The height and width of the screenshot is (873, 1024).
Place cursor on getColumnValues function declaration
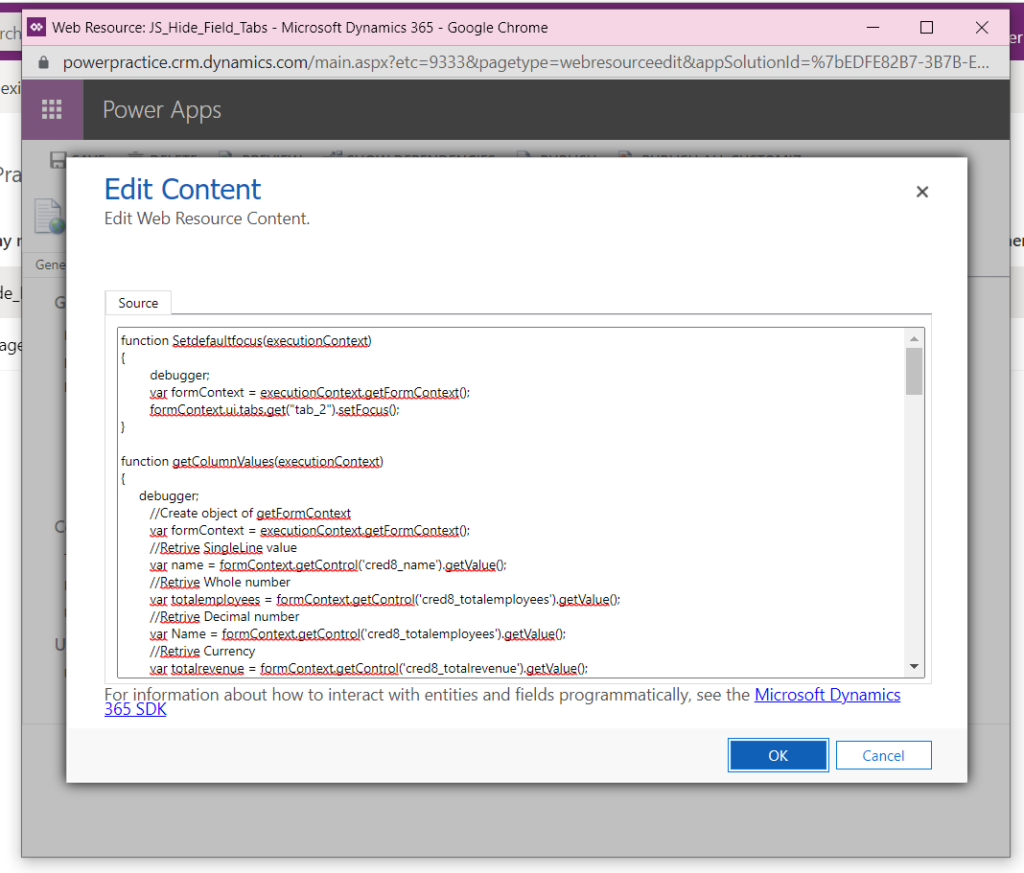click(251, 461)
